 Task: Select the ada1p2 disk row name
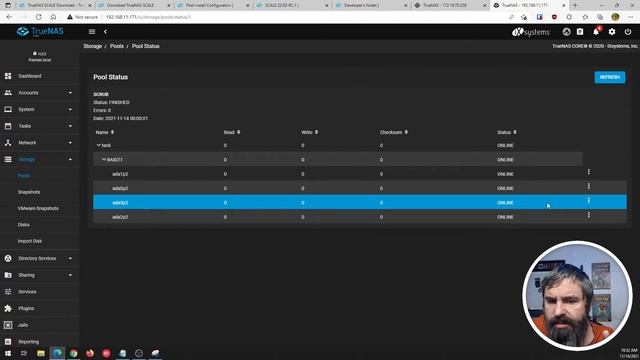tap(120, 174)
